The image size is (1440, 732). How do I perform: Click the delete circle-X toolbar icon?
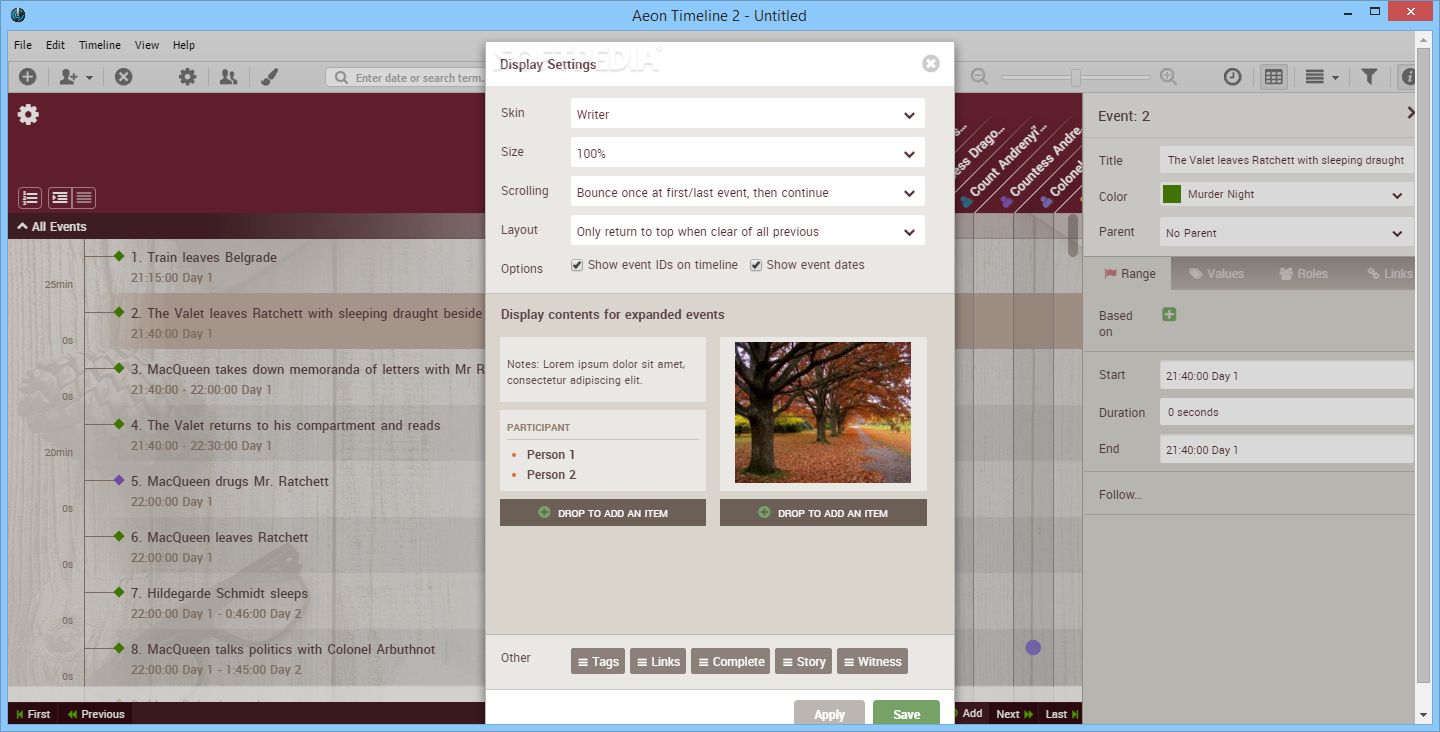[x=123, y=77]
